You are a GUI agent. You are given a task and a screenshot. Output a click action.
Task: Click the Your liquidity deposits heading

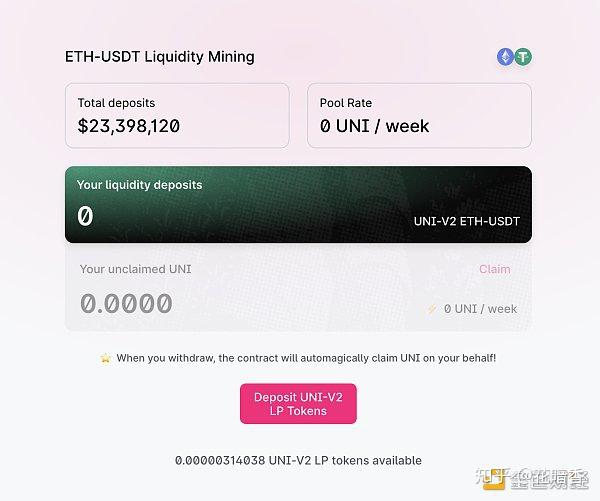click(x=139, y=185)
